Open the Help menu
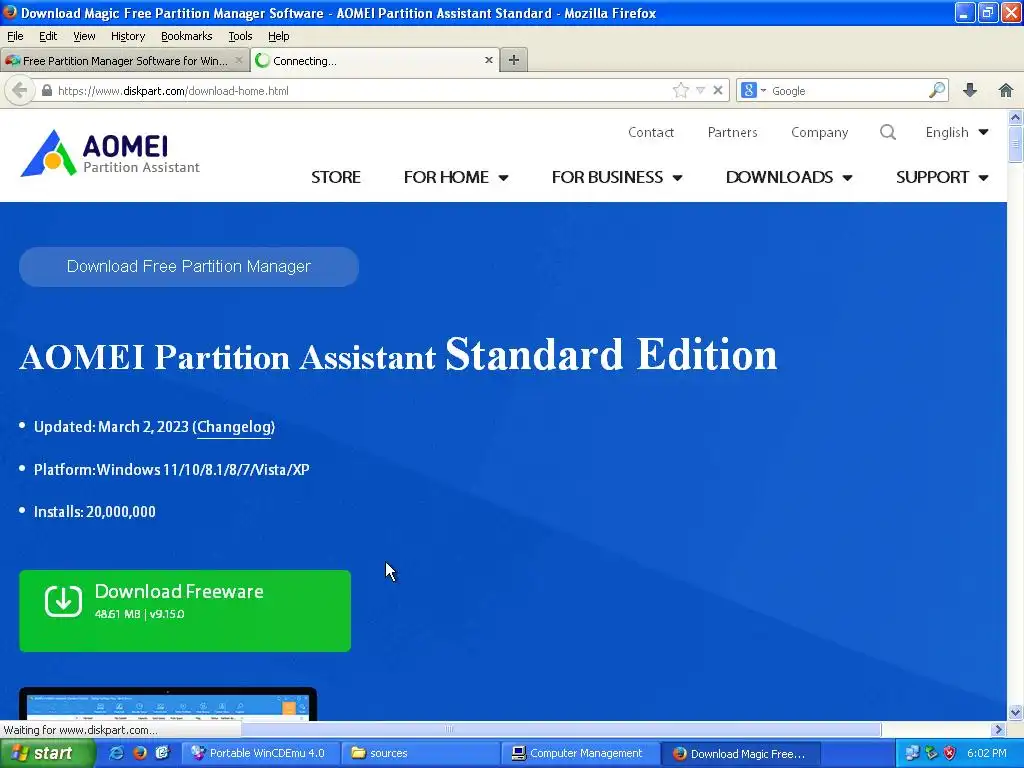The width and height of the screenshot is (1024, 768). click(x=278, y=36)
